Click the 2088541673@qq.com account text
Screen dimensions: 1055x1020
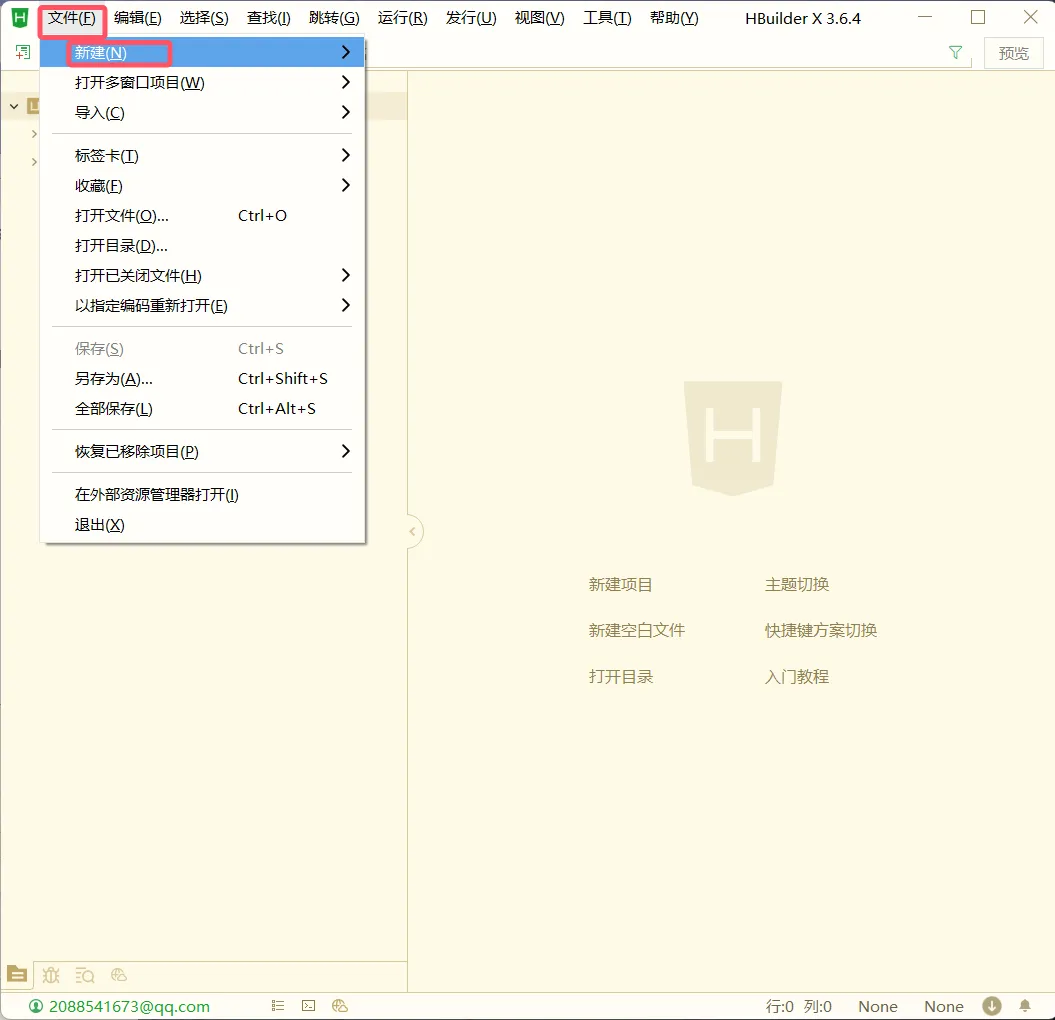click(x=129, y=1007)
